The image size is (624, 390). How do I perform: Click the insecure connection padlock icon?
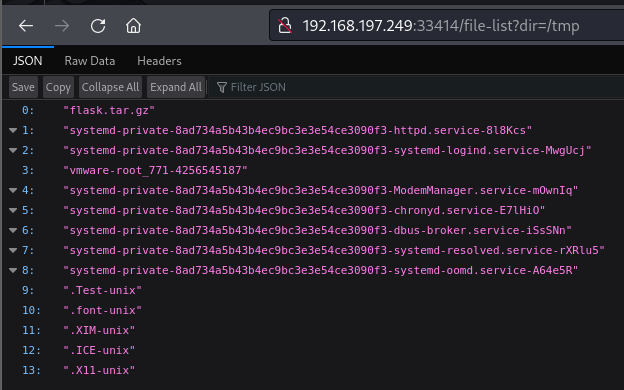click(285, 26)
